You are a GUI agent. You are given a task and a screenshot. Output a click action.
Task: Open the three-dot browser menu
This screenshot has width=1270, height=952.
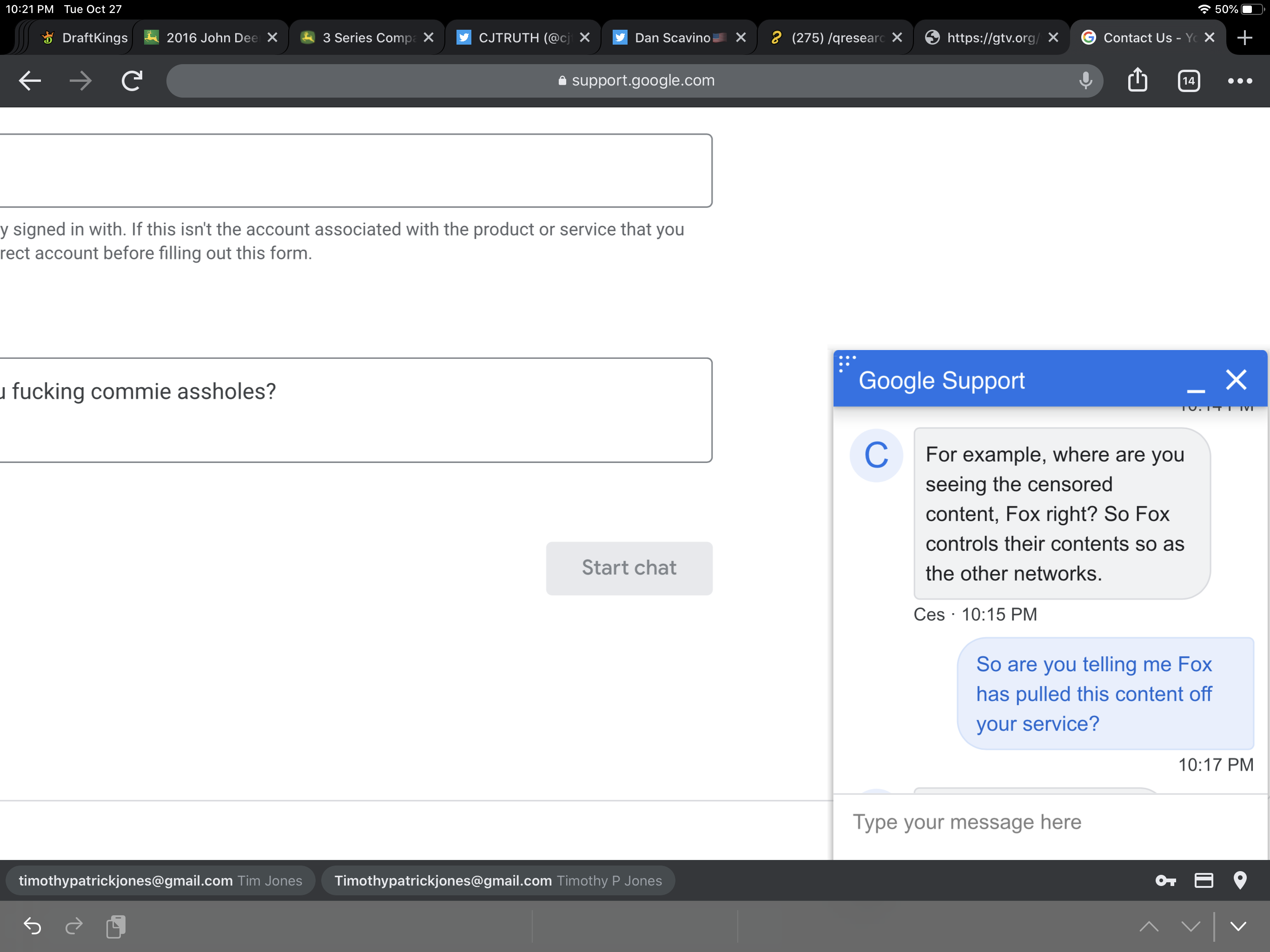[1240, 81]
